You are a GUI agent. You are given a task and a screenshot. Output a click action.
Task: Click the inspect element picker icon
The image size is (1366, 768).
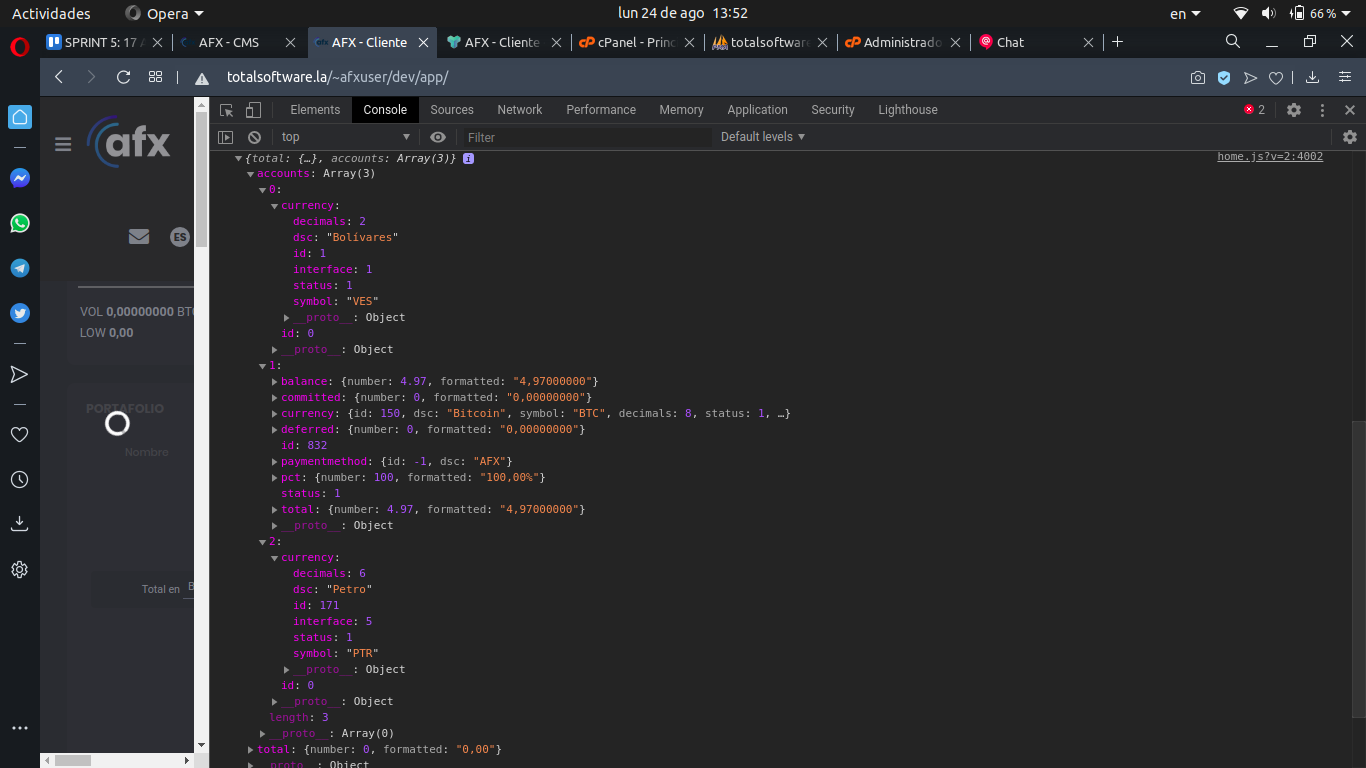click(x=227, y=110)
